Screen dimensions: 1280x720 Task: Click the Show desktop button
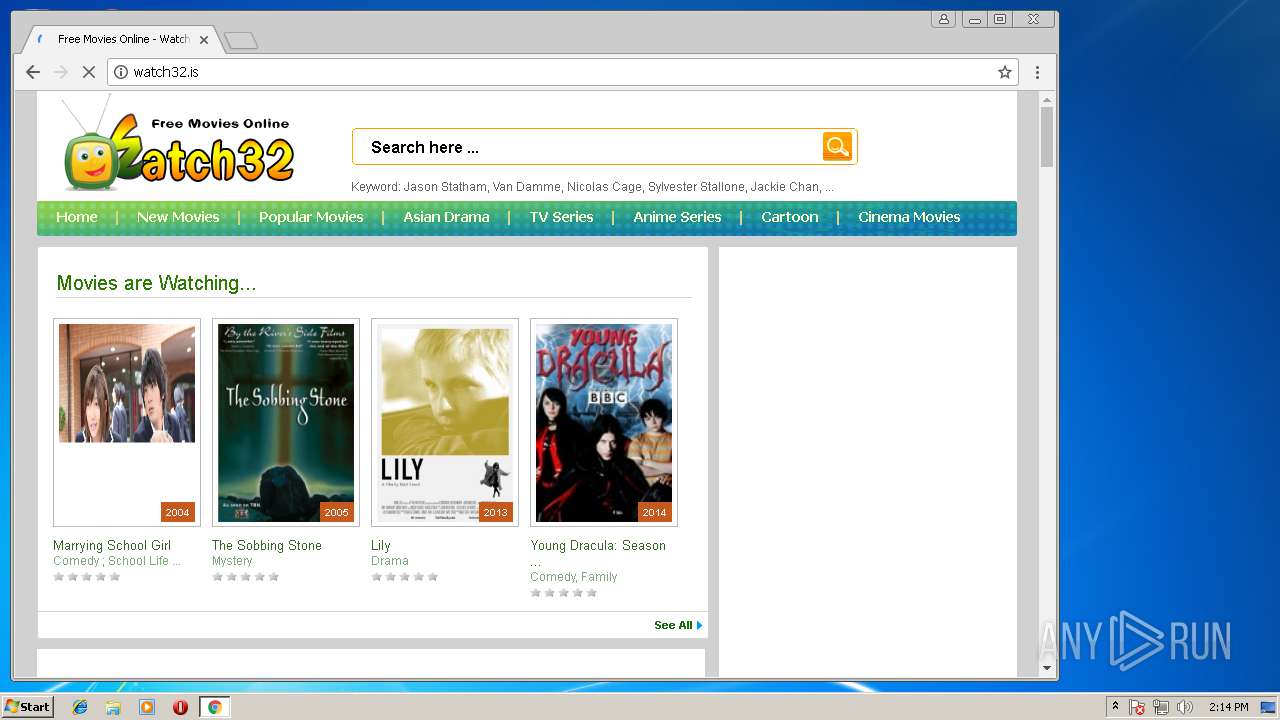click(x=1268, y=707)
